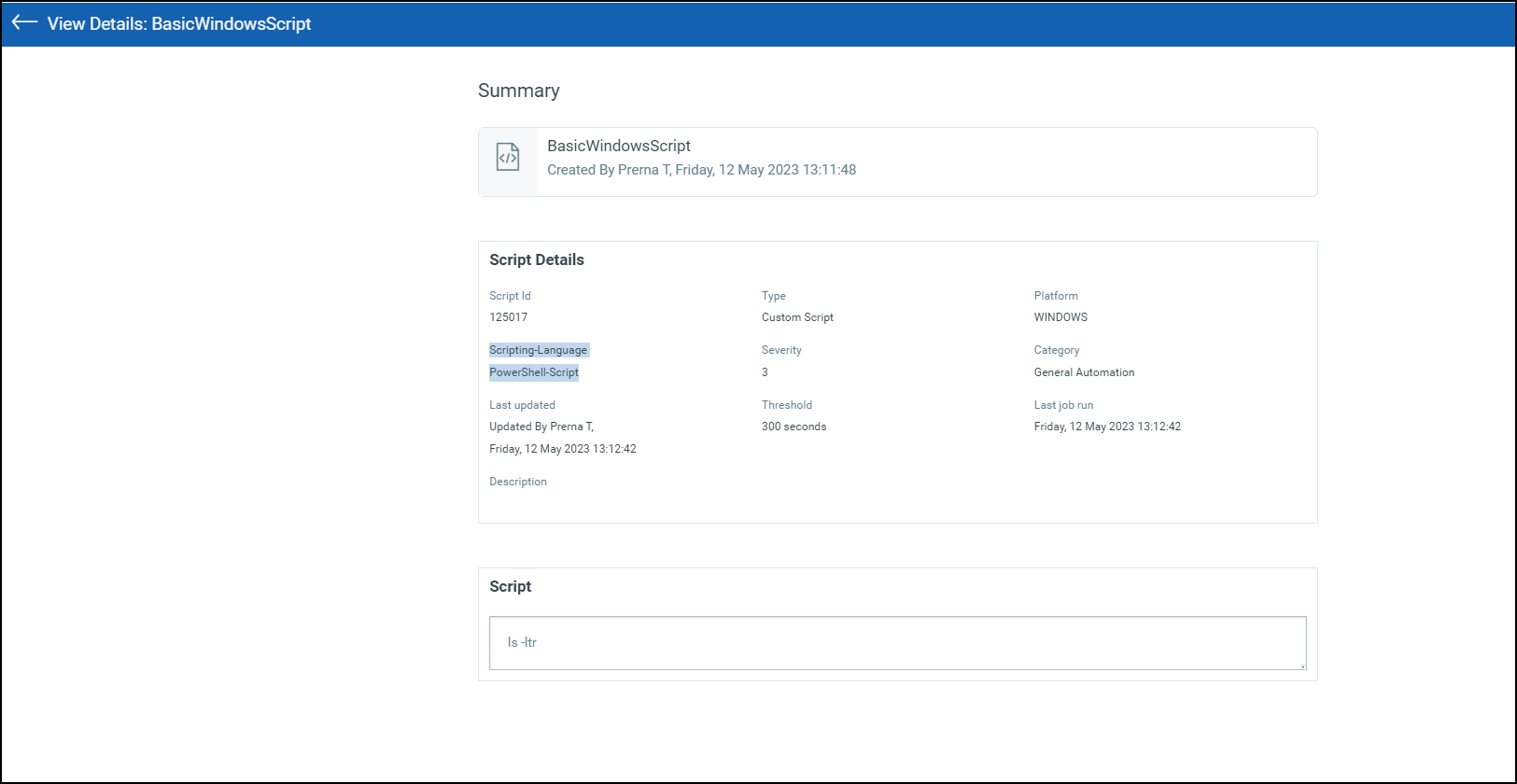Select the BasicWindowsScript name text
Image resolution: width=1517 pixels, height=784 pixels.
619,146
